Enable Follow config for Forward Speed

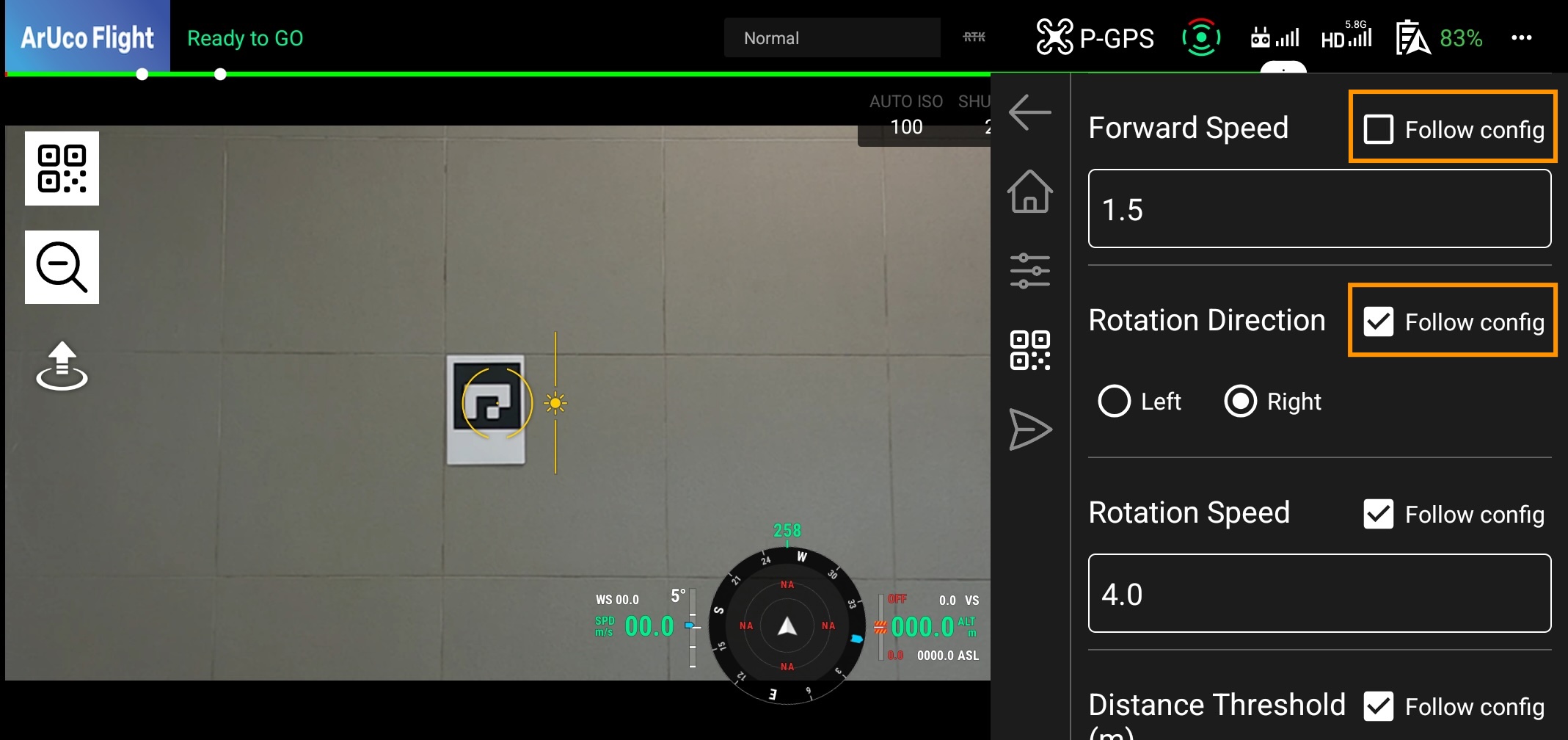pos(1379,128)
